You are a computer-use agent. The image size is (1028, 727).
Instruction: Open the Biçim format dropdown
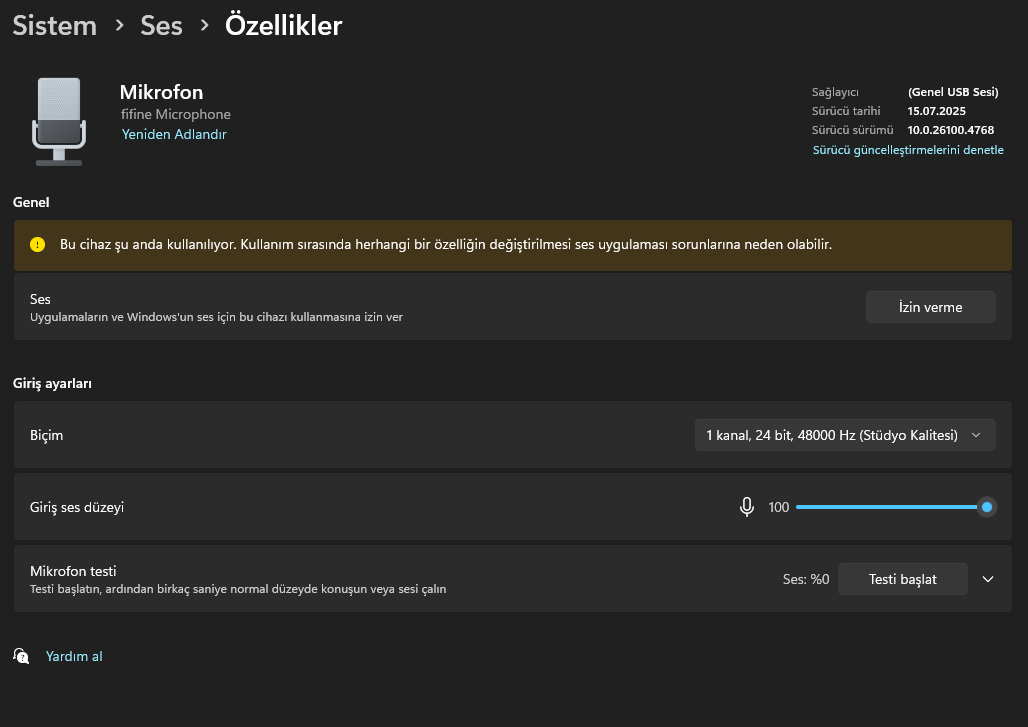844,435
